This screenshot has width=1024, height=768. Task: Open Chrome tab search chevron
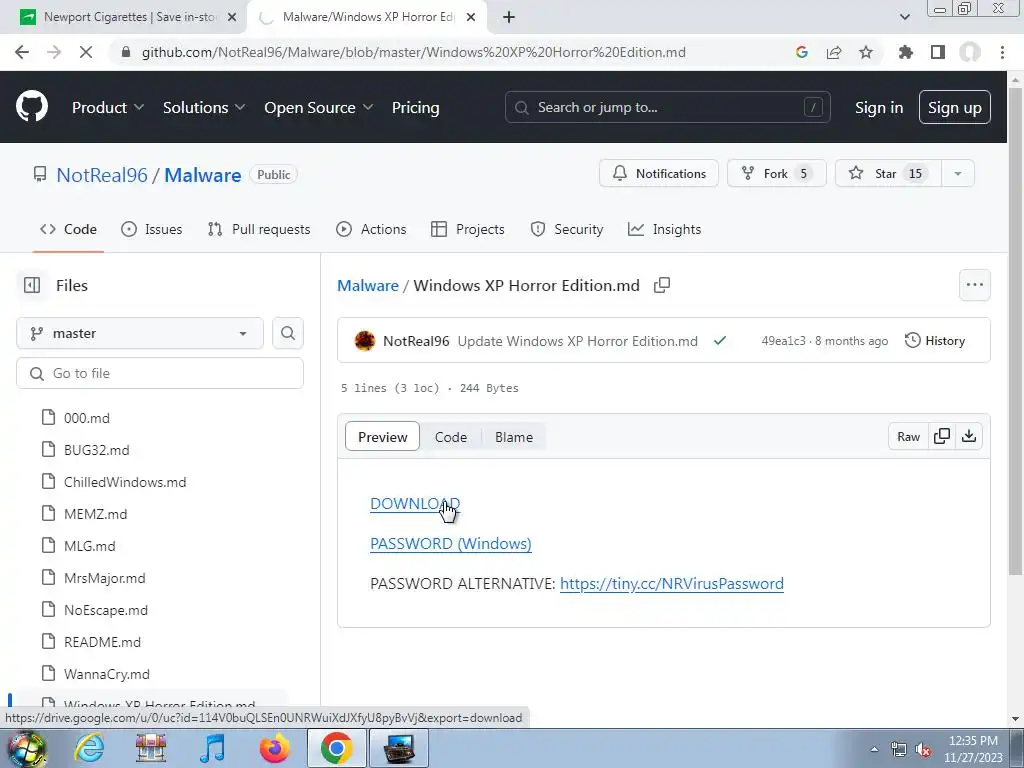tap(904, 17)
